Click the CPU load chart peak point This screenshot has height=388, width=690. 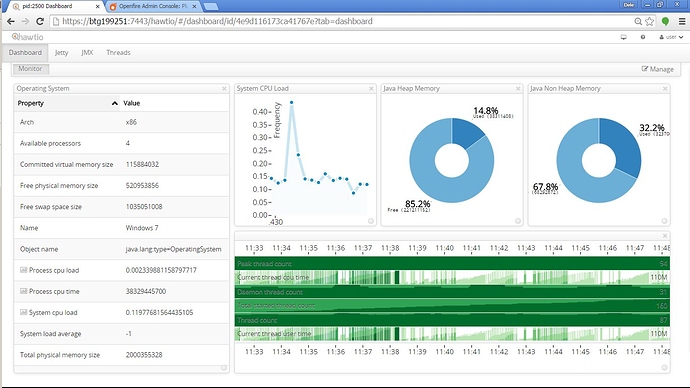[291, 102]
